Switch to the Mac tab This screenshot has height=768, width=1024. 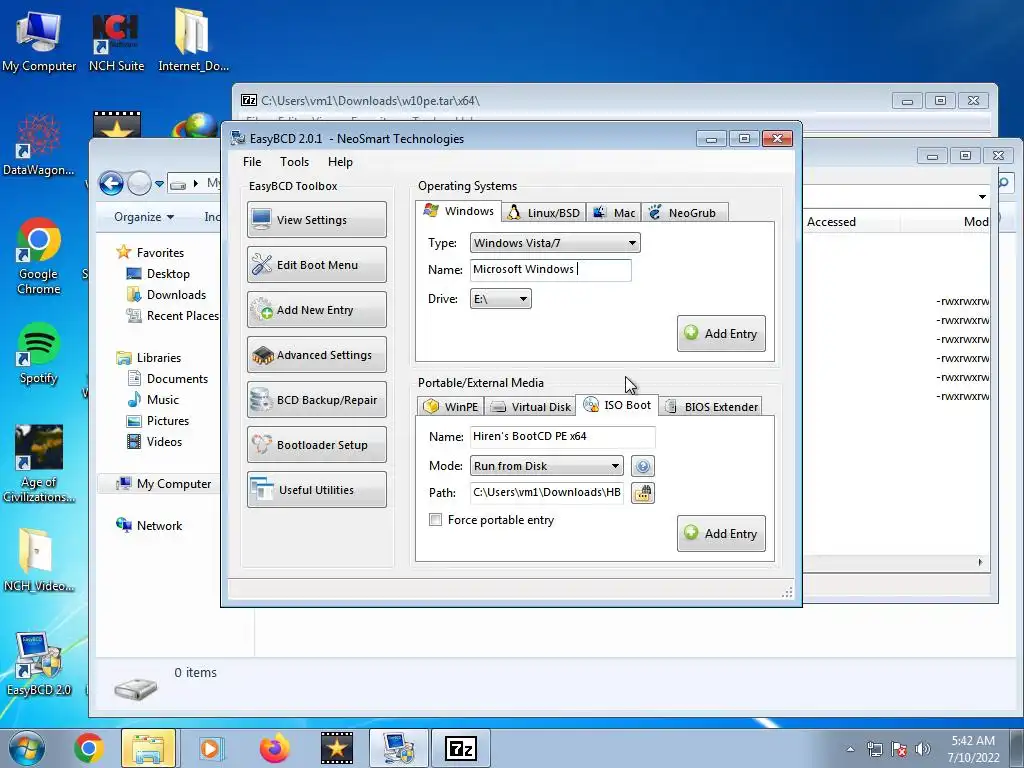point(613,213)
